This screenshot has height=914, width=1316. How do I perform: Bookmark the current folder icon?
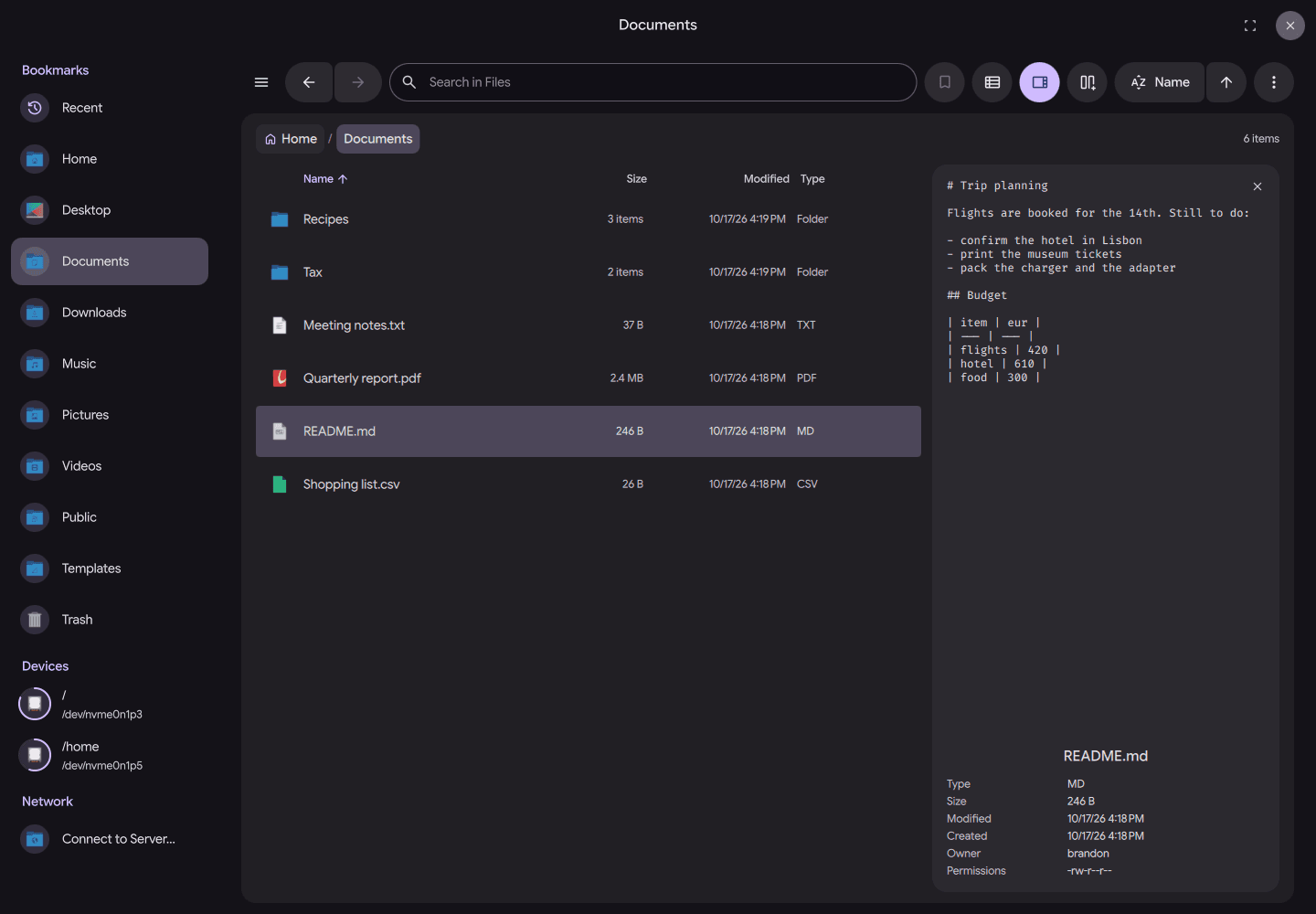[945, 82]
